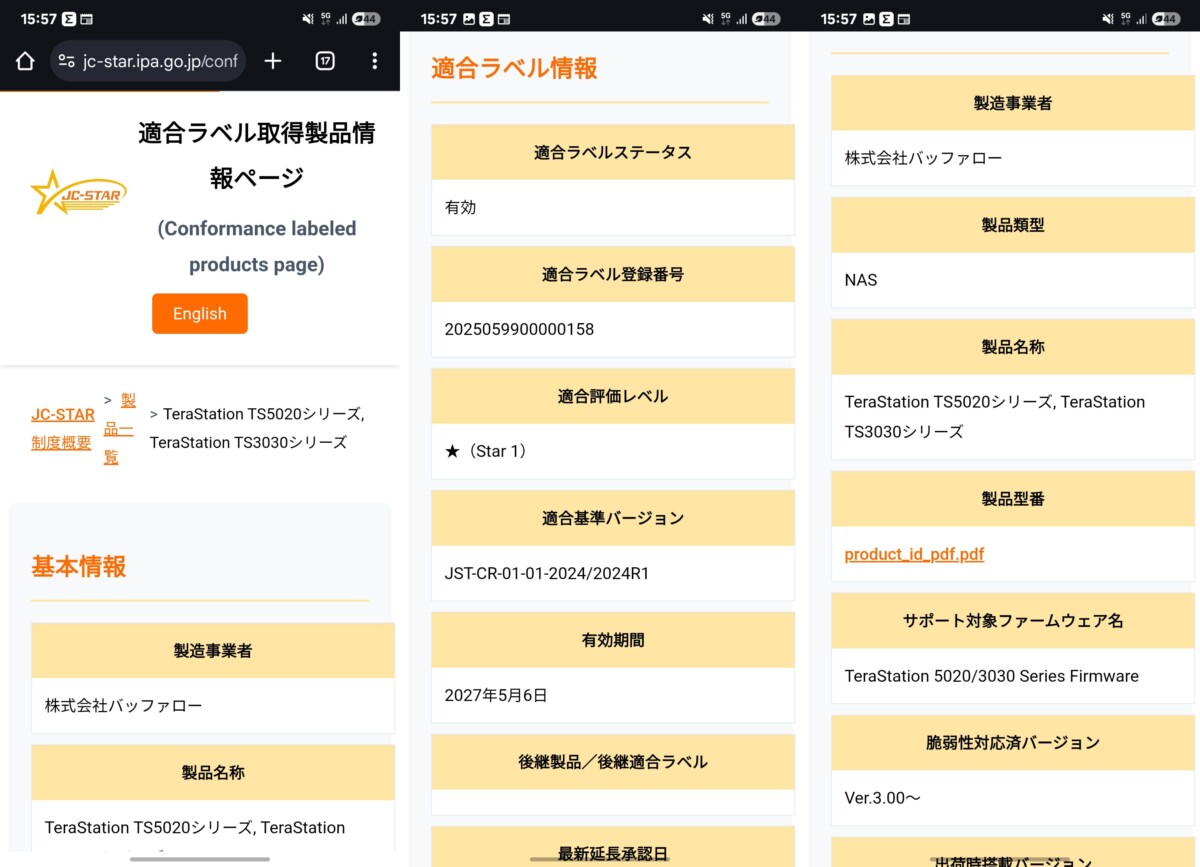Click the 製品類型 header

pyautogui.click(x=1013, y=225)
